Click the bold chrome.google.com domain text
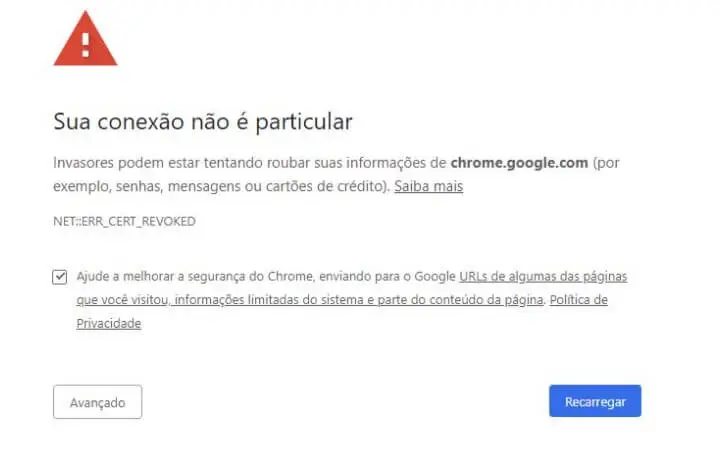Viewport: 719px width, 451px height. click(519, 163)
